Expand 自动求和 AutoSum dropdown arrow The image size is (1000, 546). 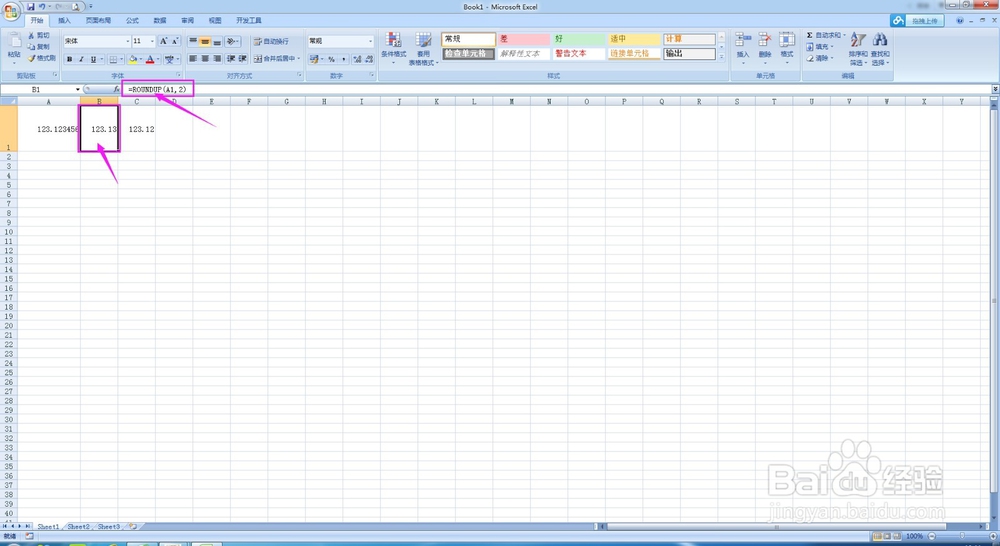844,35
